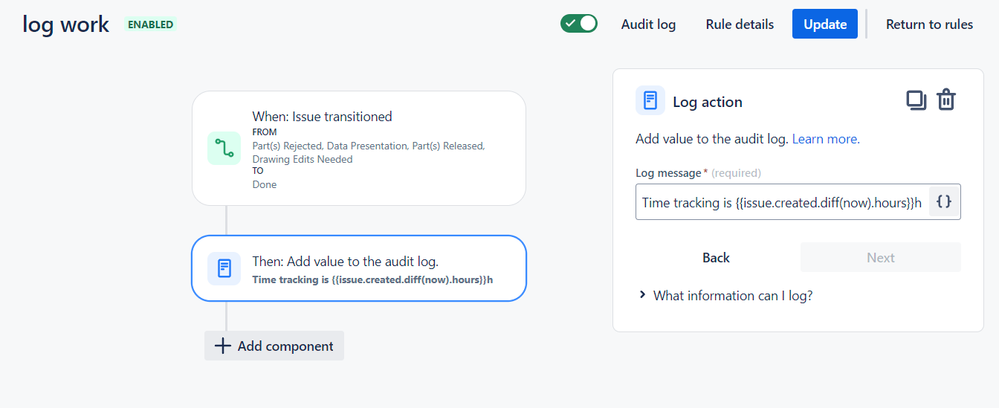Open the Learn more link
The width and height of the screenshot is (999, 408).
click(x=826, y=139)
